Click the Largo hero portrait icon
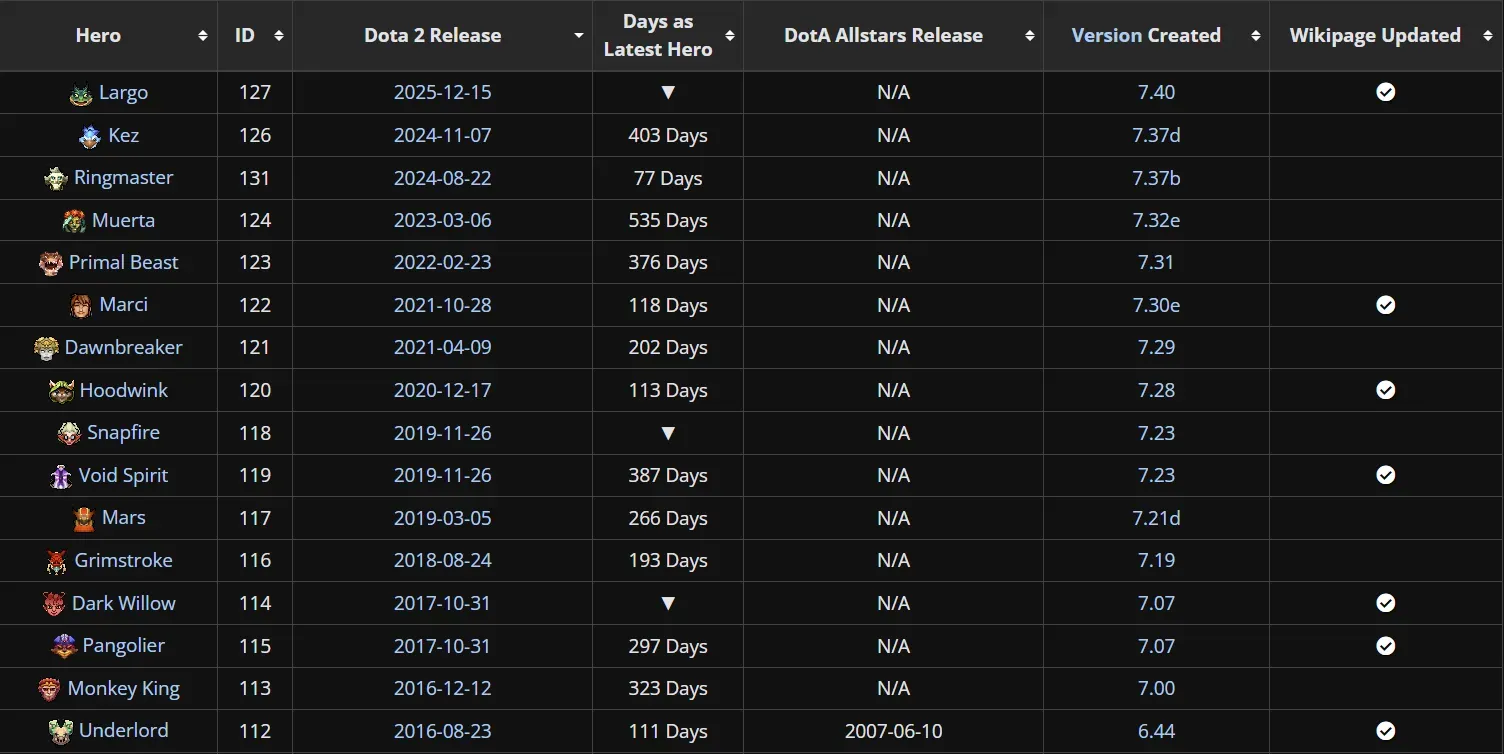The width and height of the screenshot is (1504, 754). point(81,94)
